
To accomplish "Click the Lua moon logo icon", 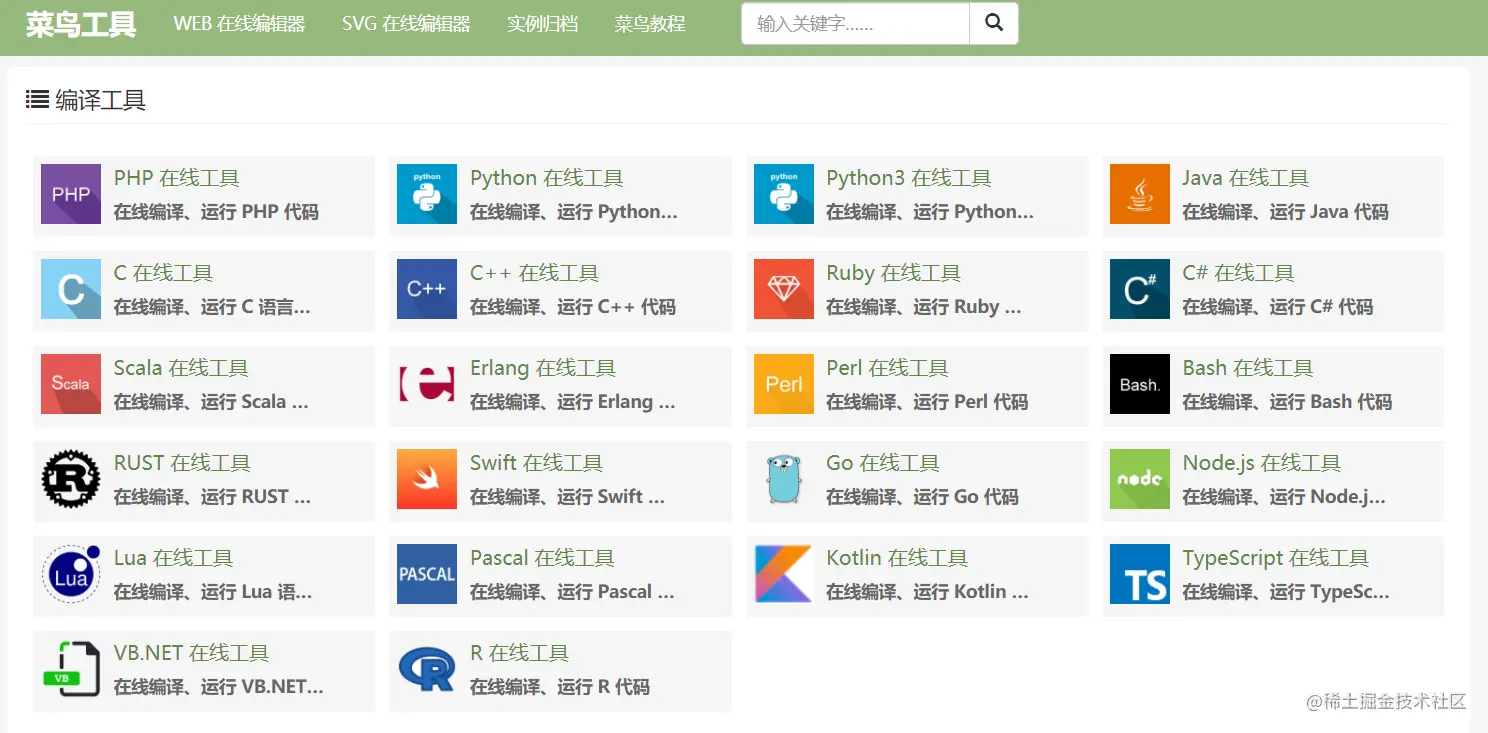I will (71, 574).
